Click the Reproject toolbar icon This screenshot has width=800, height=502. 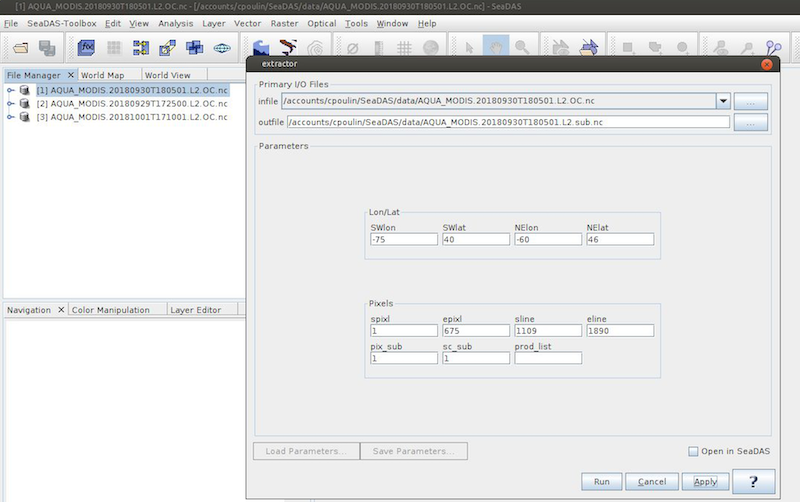[x=167, y=47]
